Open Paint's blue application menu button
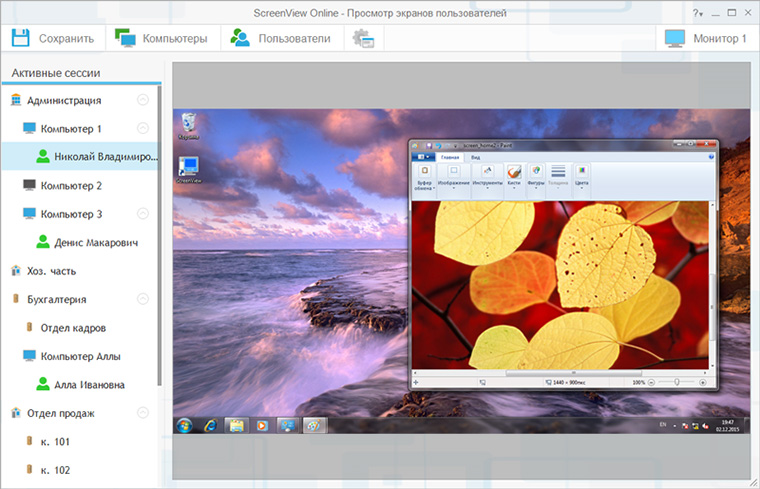 [423, 157]
